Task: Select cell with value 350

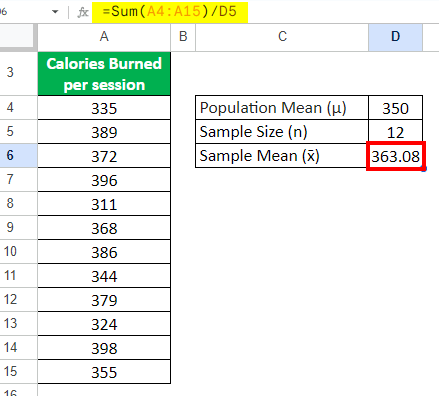Action: 395,108
